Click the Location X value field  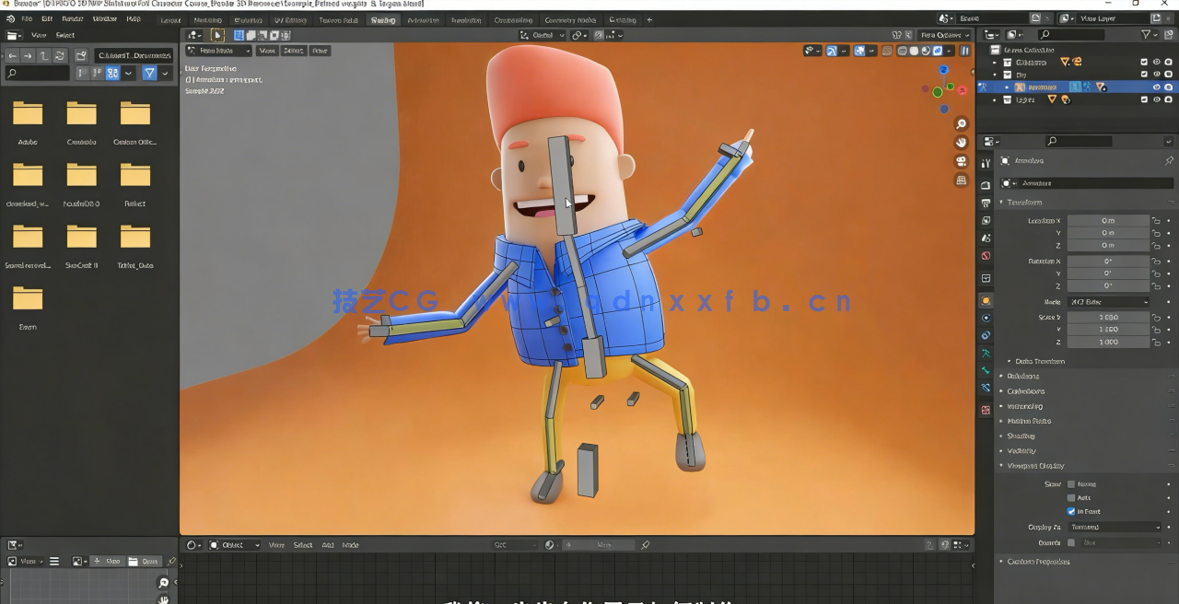[x=1108, y=221]
